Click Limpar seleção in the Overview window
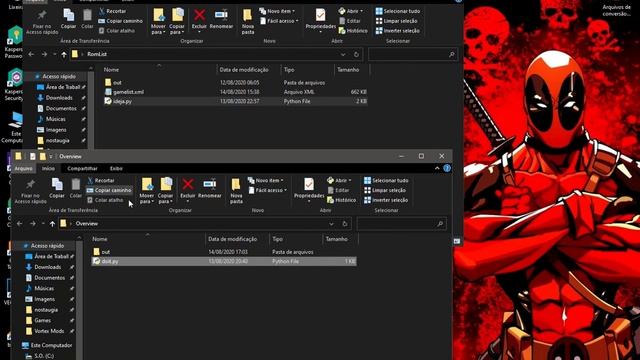640x360 pixels. click(x=384, y=190)
